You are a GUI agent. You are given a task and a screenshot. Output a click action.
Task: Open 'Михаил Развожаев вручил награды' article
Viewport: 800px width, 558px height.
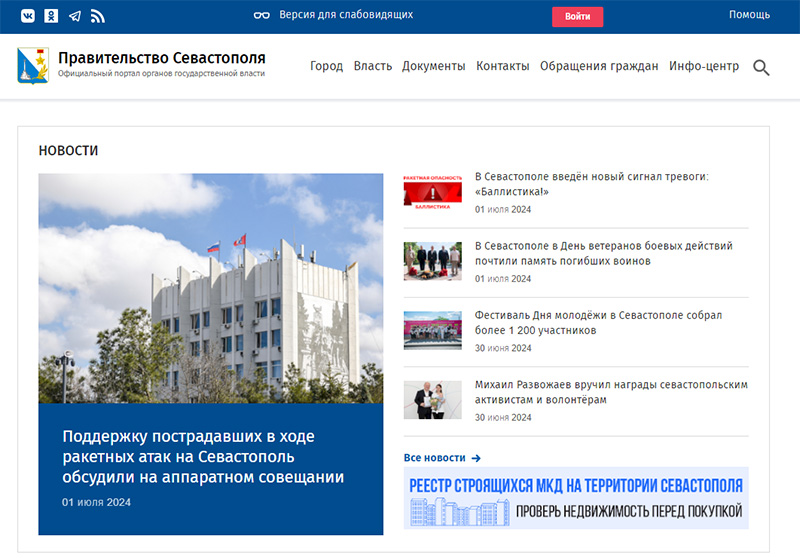click(611, 392)
